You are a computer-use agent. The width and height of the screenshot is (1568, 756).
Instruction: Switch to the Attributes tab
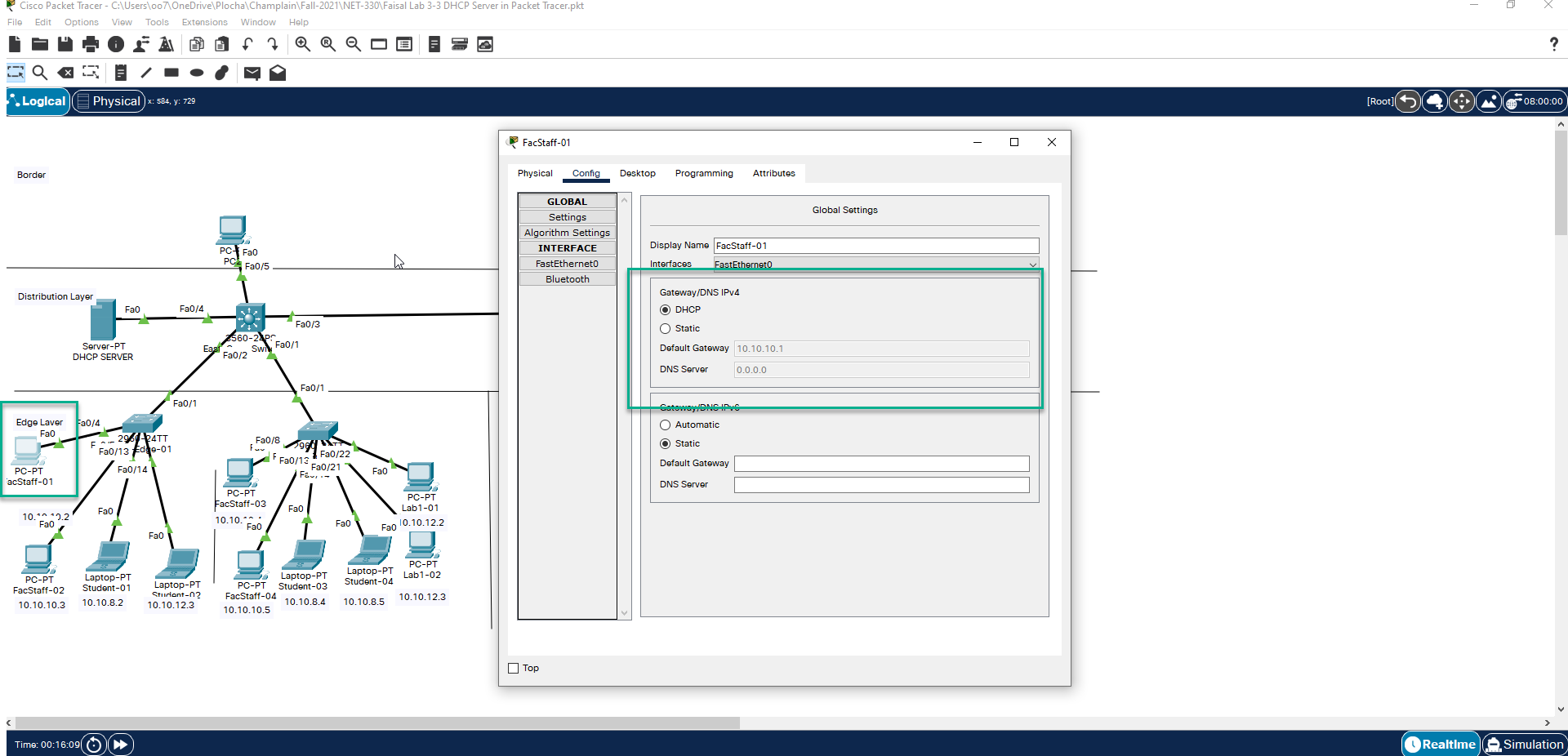click(x=774, y=173)
